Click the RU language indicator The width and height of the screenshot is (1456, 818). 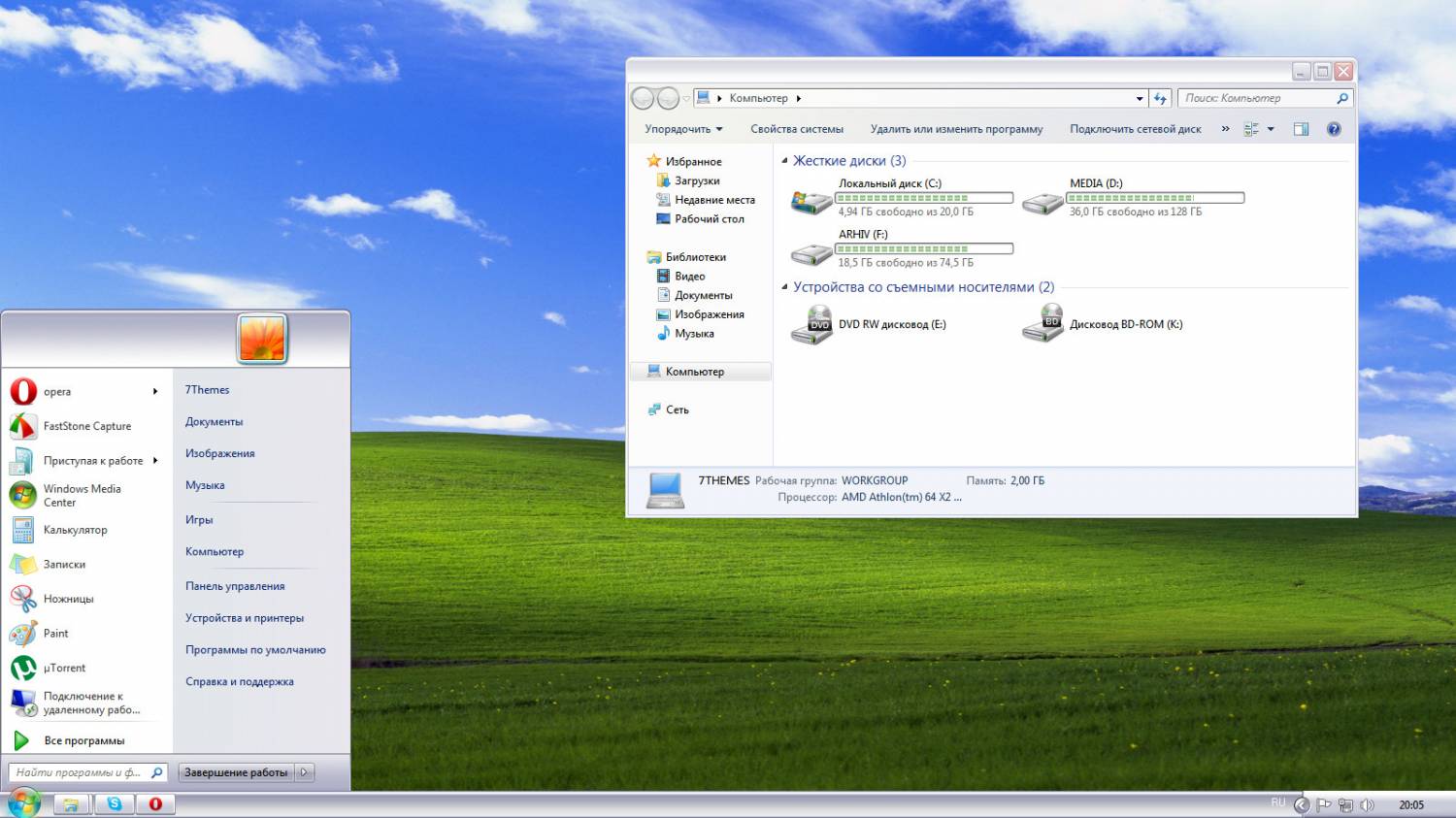tap(1278, 802)
